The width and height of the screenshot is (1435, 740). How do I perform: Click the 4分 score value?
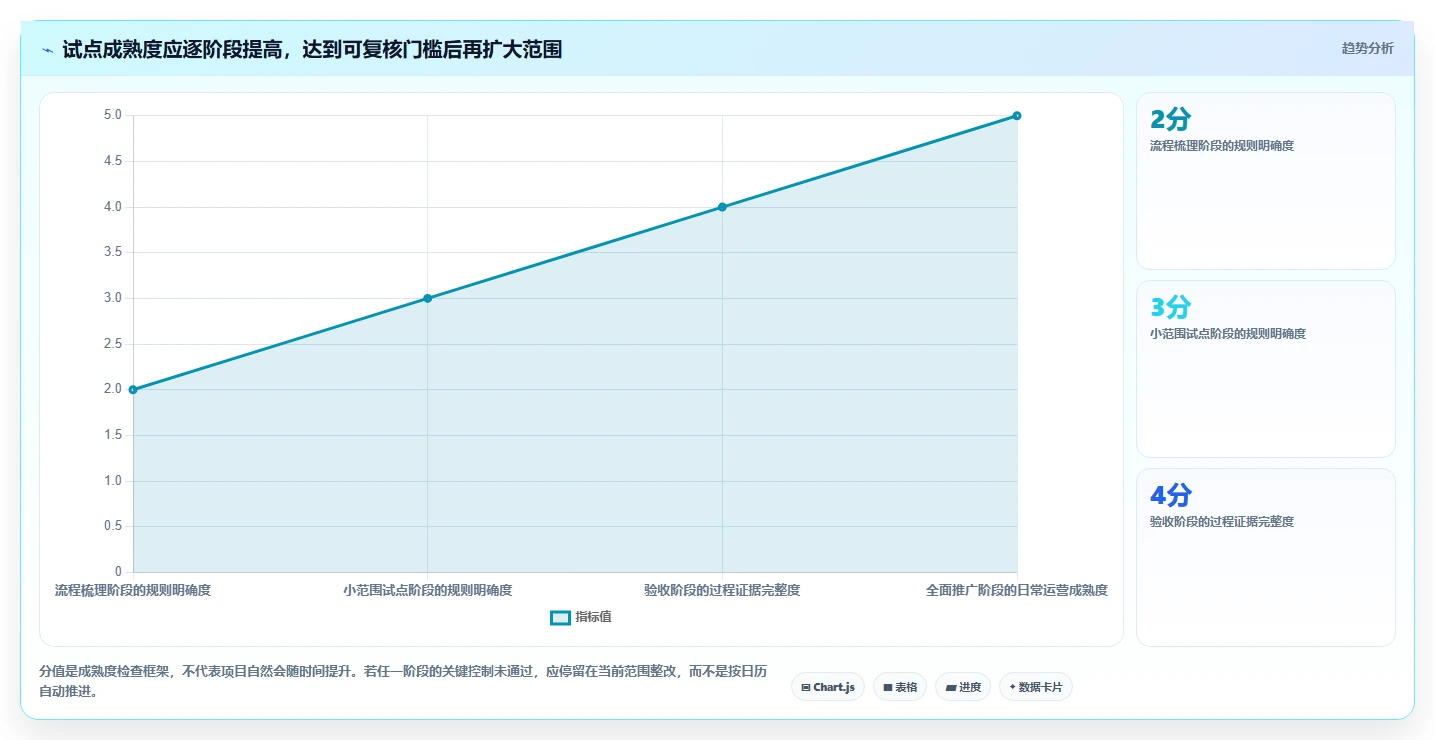click(x=1171, y=495)
